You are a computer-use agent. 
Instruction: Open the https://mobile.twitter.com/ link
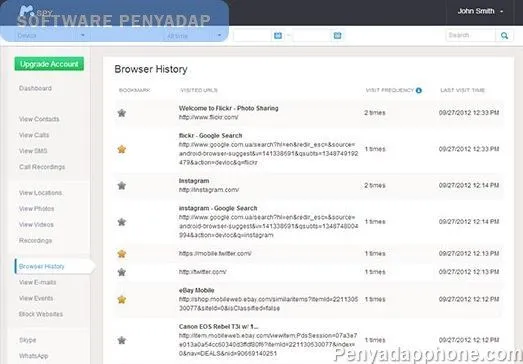pyautogui.click(x=215, y=254)
